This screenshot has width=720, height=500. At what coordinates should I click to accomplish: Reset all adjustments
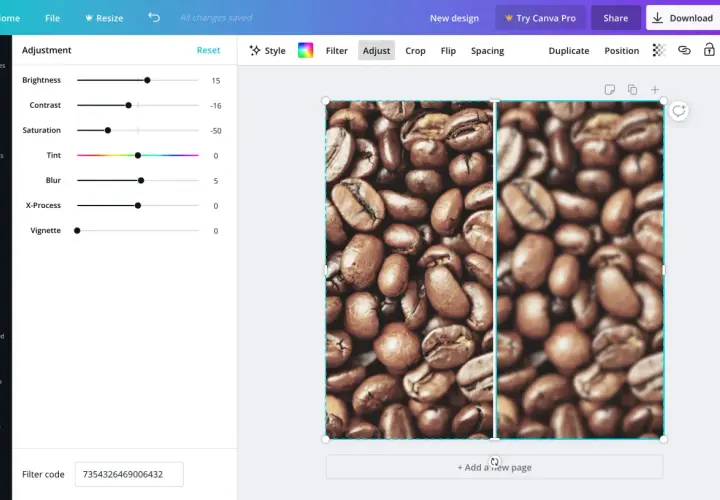coord(208,50)
